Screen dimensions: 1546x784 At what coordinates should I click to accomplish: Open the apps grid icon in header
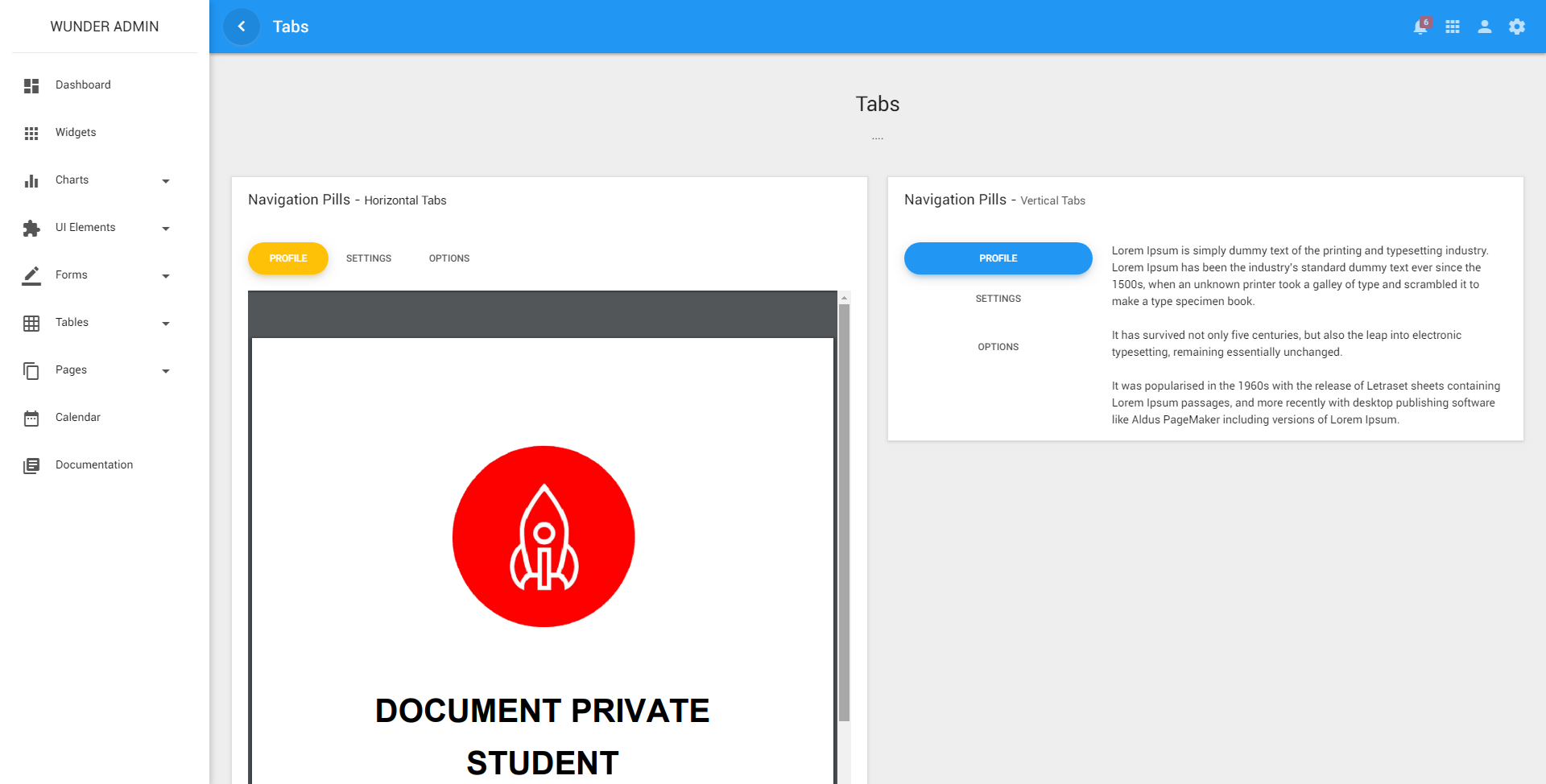click(1453, 27)
